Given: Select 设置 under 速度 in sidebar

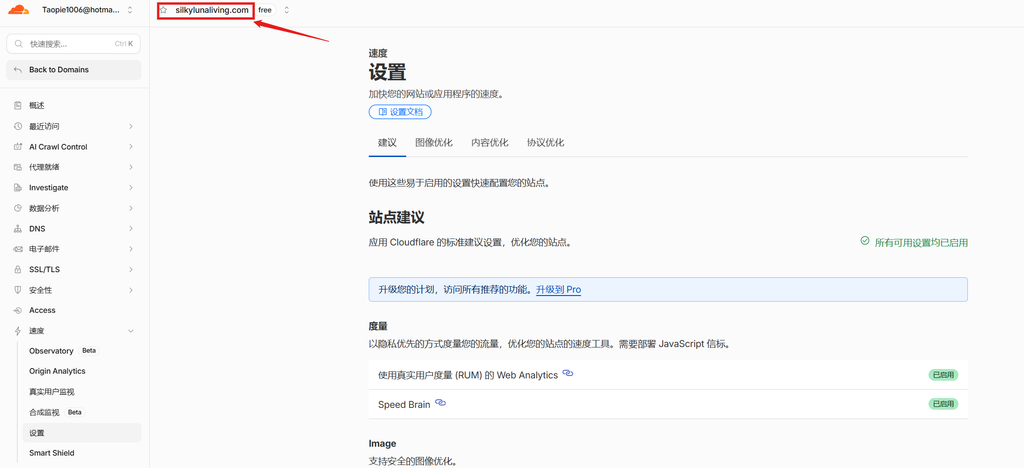Looking at the screenshot, I should coord(82,433).
